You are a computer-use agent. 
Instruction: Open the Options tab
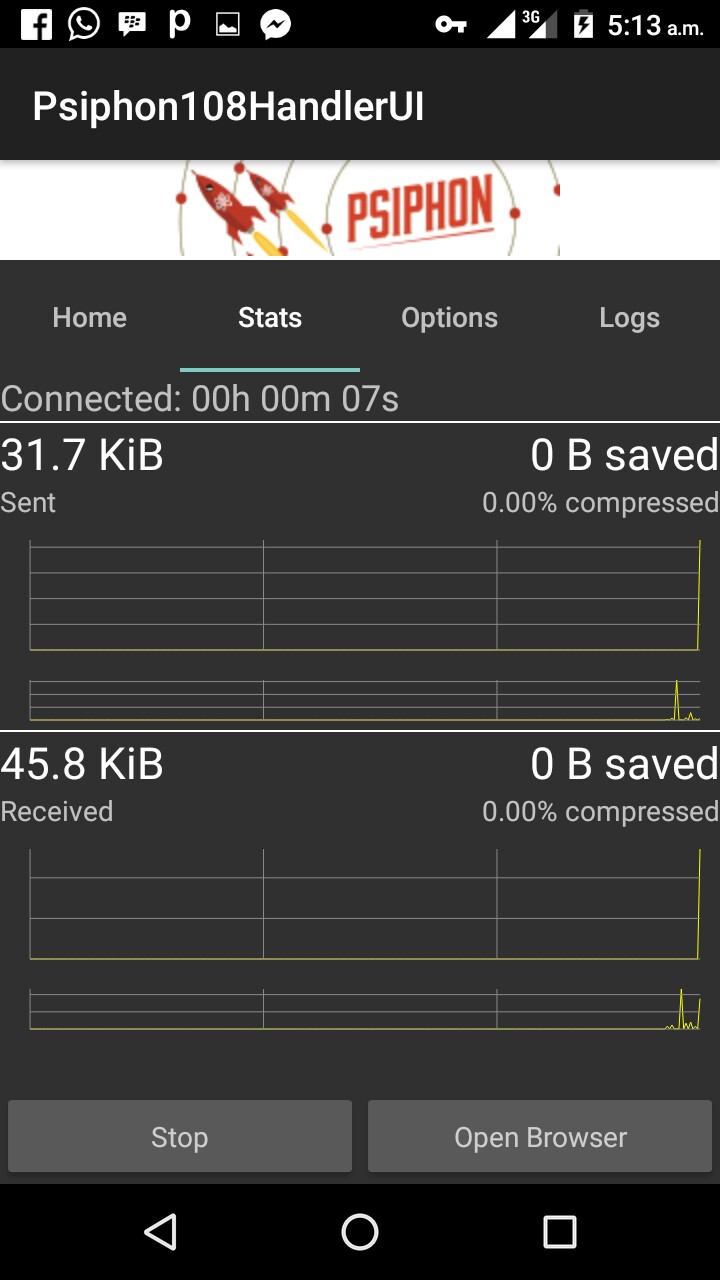(450, 318)
